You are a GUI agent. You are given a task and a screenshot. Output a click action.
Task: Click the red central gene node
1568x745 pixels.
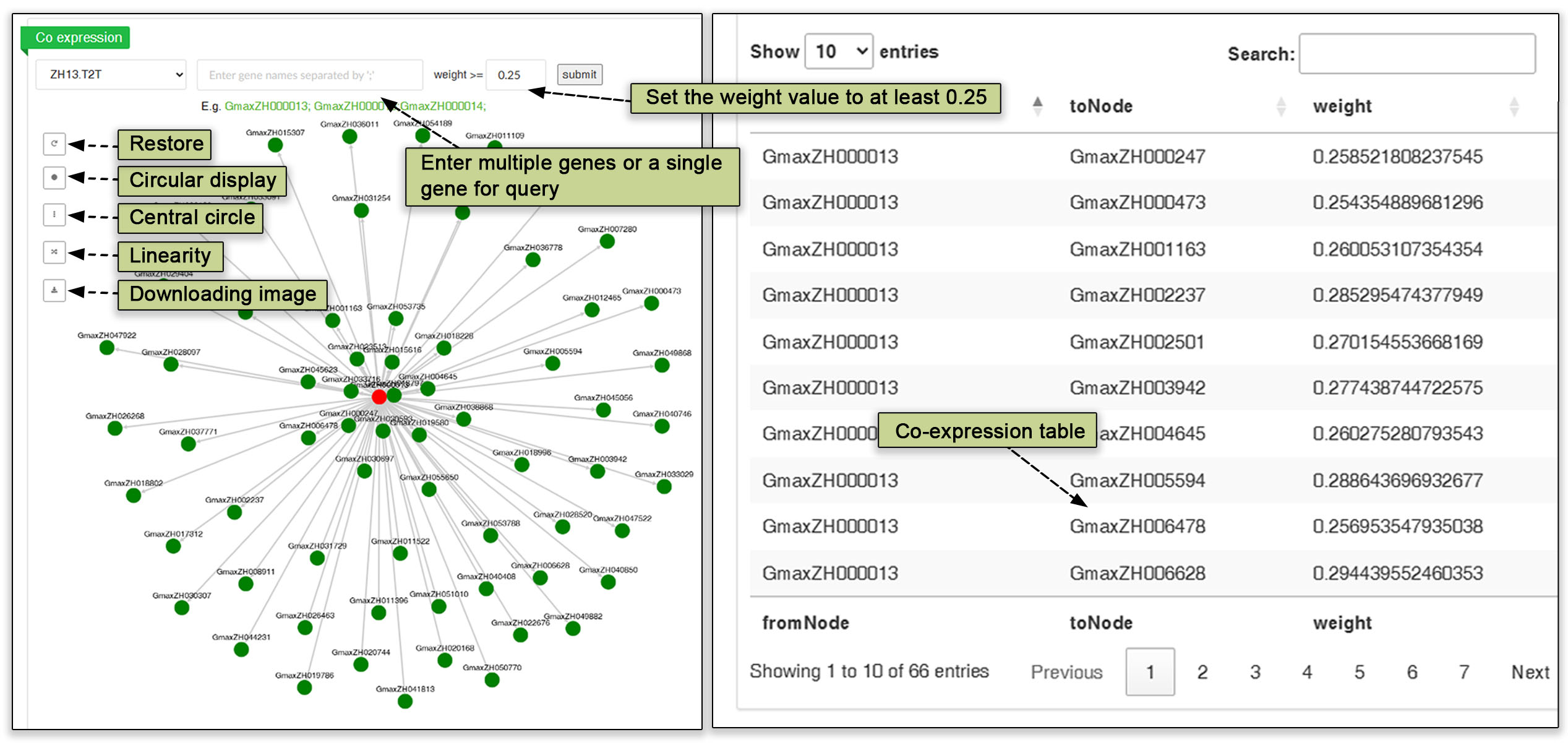[x=379, y=397]
